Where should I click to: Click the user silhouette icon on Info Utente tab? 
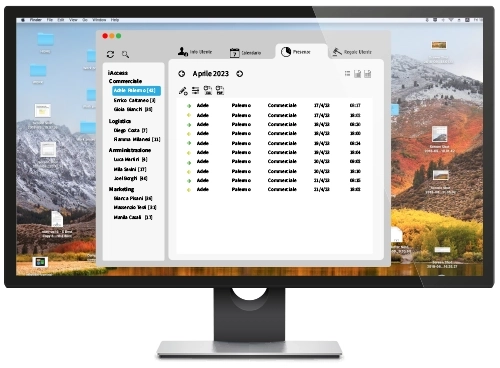183,52
